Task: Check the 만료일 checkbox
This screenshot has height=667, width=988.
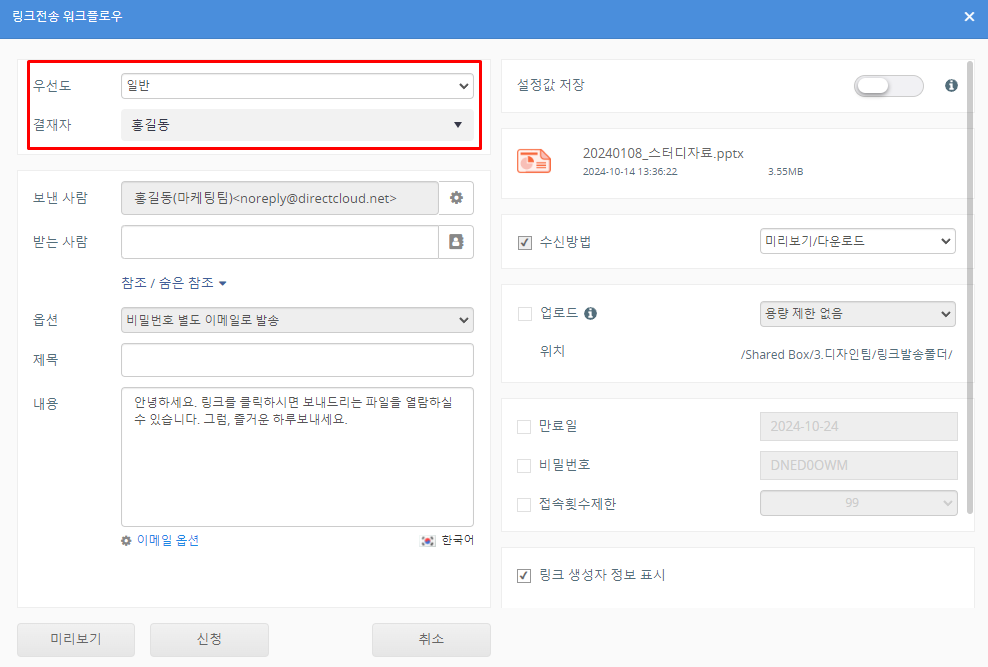Action: (x=525, y=427)
